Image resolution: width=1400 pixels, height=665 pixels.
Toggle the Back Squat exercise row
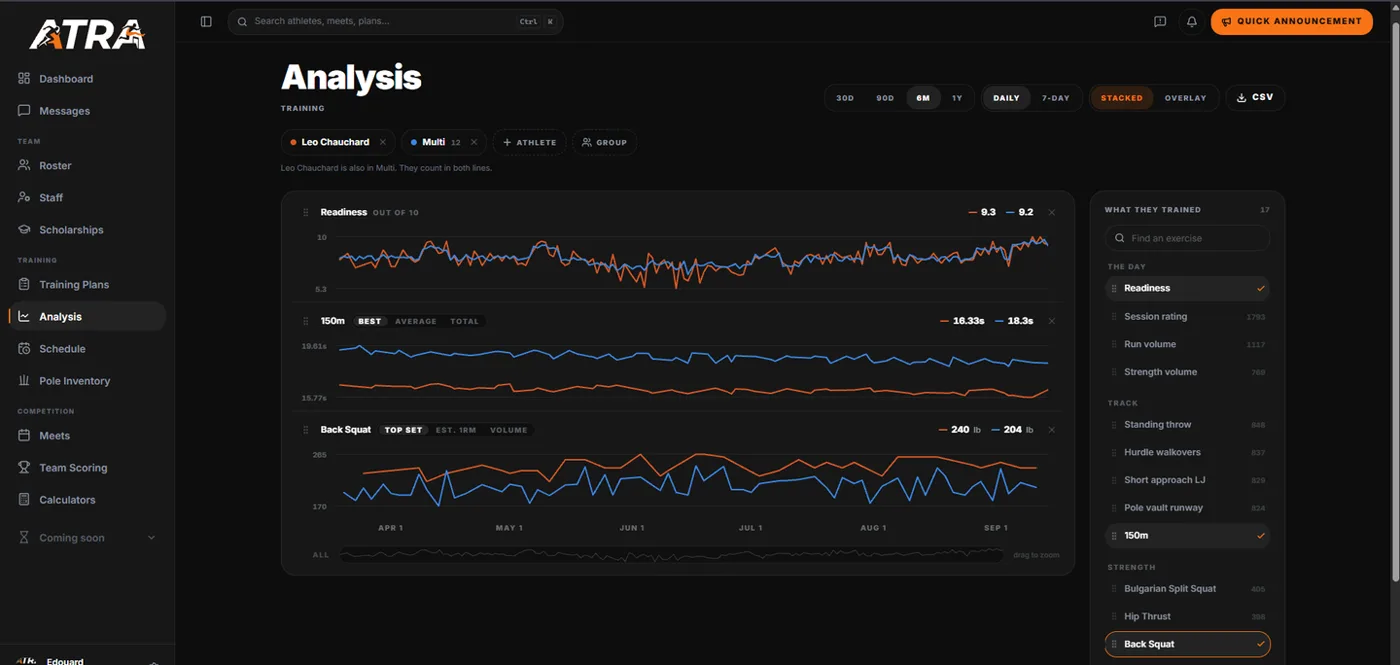[x=1188, y=645]
